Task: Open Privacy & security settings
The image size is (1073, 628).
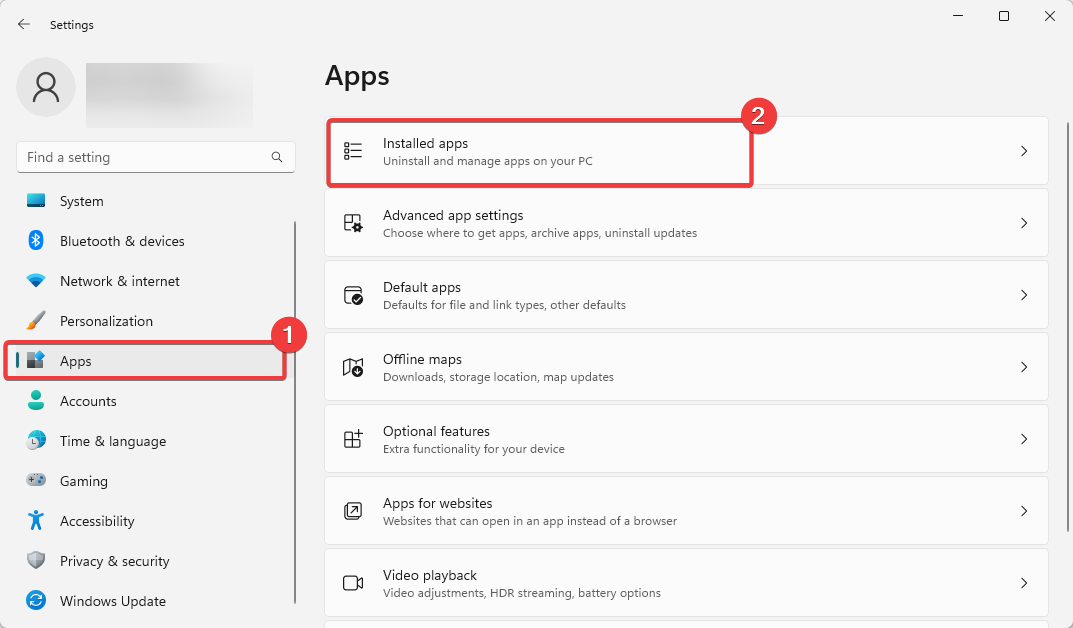Action: 114,561
